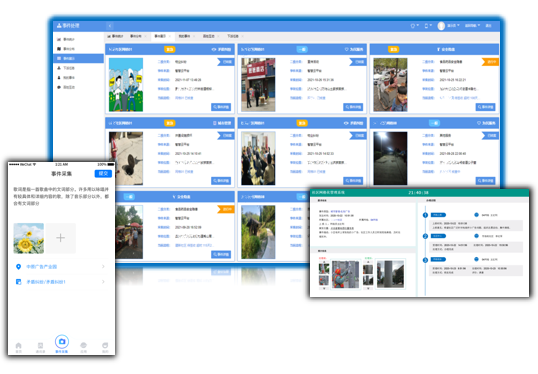Open the phone device dropdown in the header

[428, 26]
